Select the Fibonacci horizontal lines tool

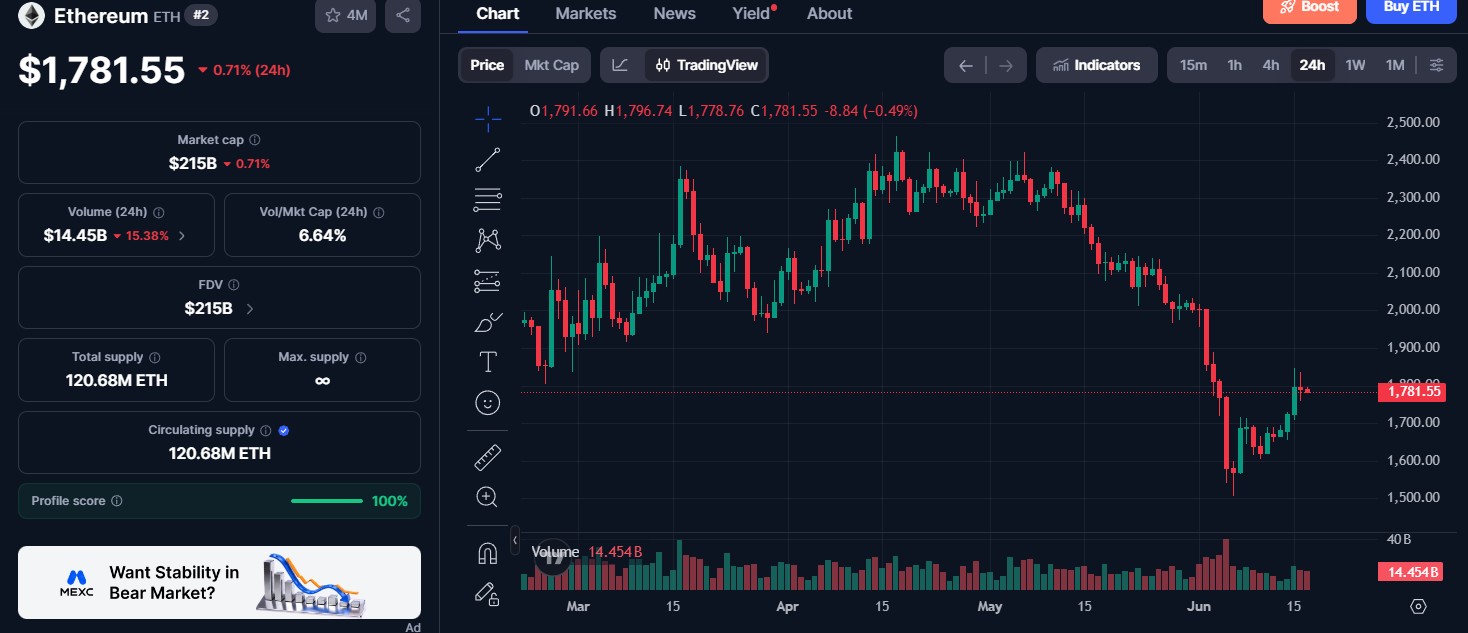click(x=488, y=199)
